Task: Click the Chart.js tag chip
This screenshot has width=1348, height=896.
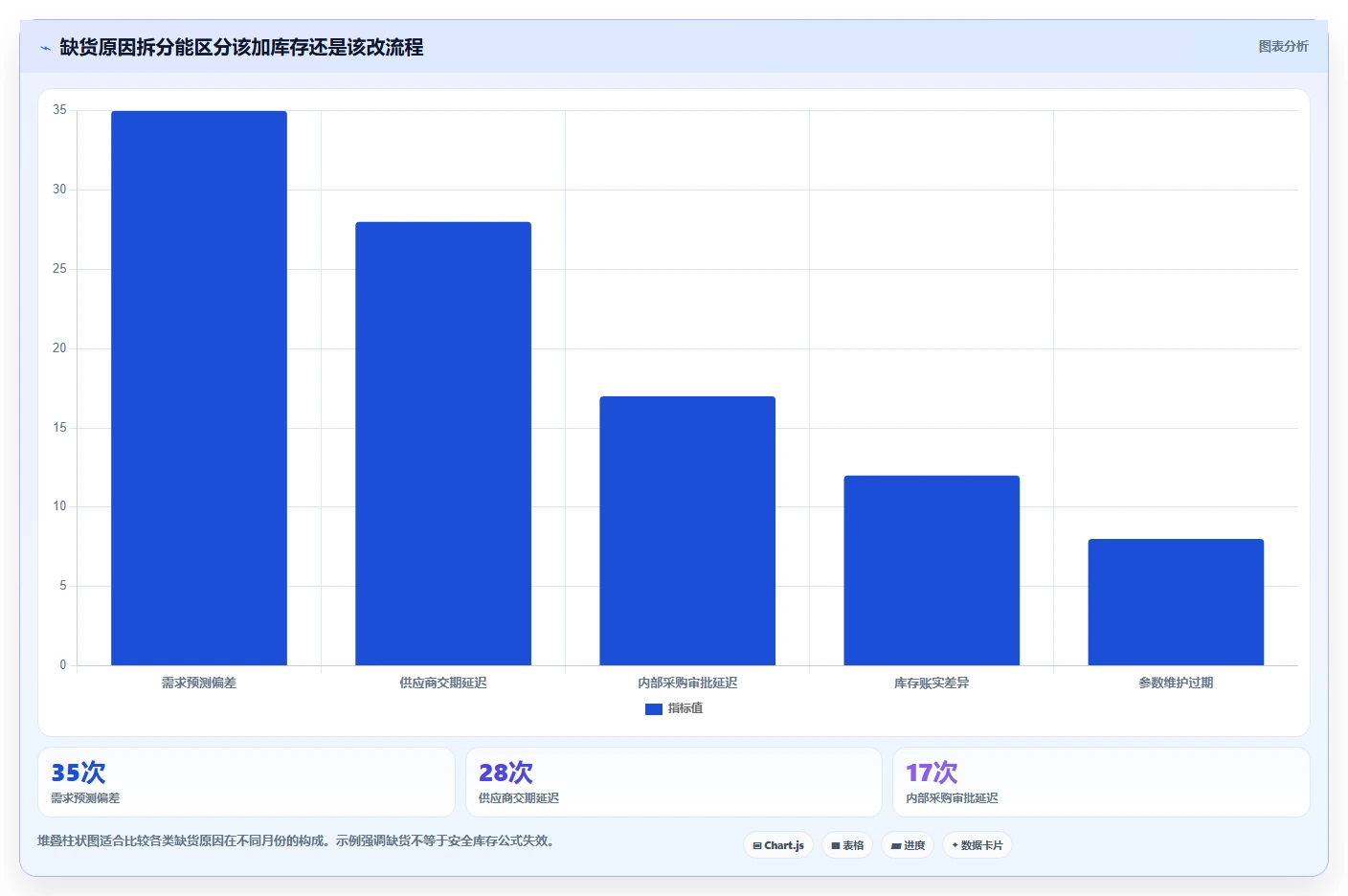Action: click(778, 845)
